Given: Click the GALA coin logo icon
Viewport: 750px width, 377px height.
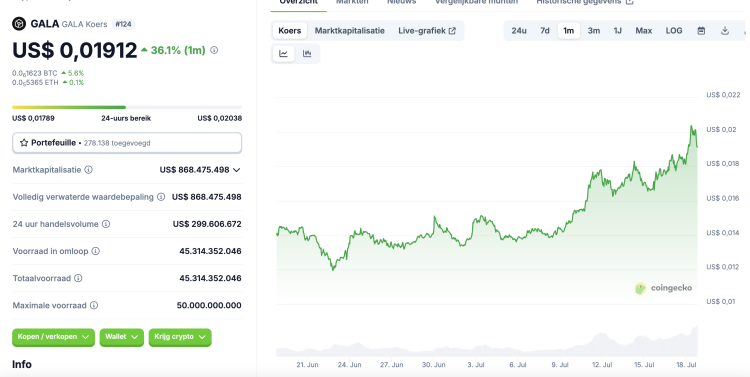Looking at the screenshot, I should (x=19, y=23).
